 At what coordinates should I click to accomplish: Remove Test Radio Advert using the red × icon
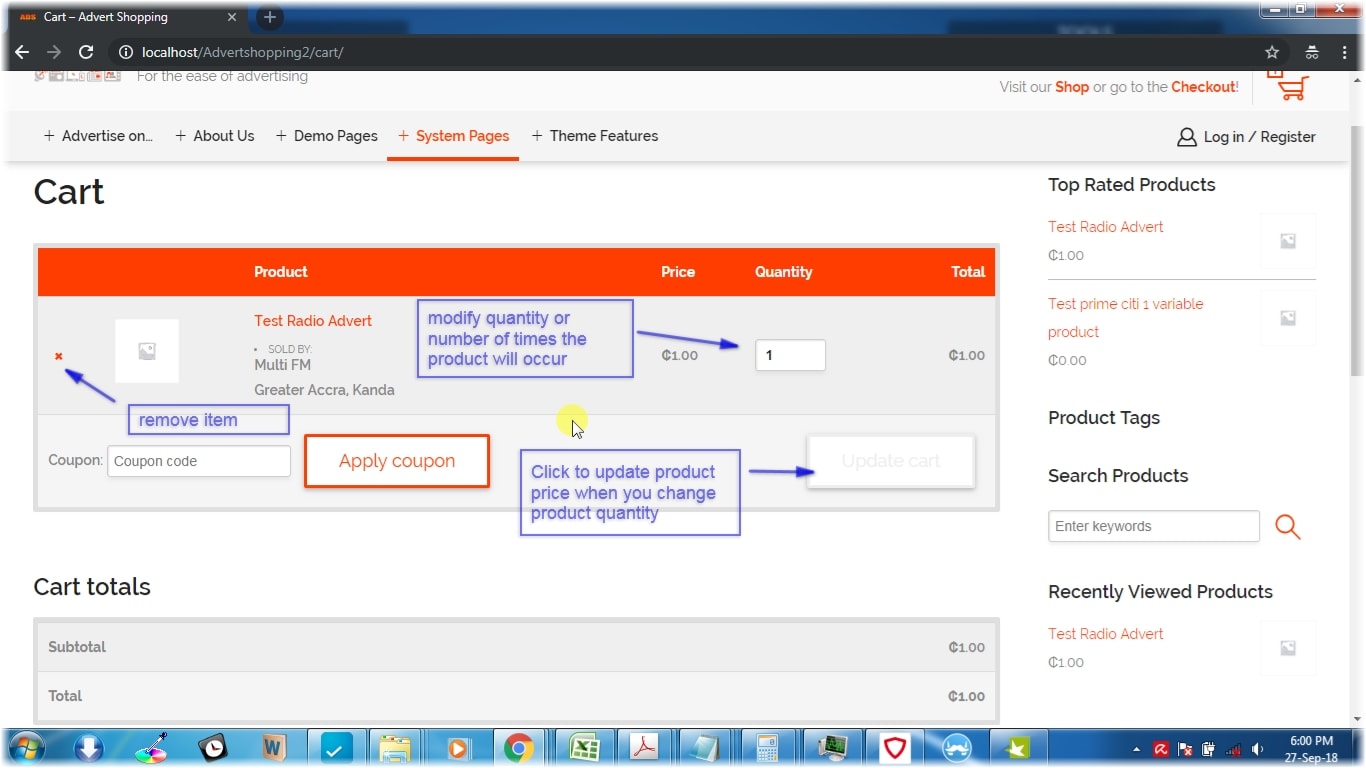tap(58, 355)
